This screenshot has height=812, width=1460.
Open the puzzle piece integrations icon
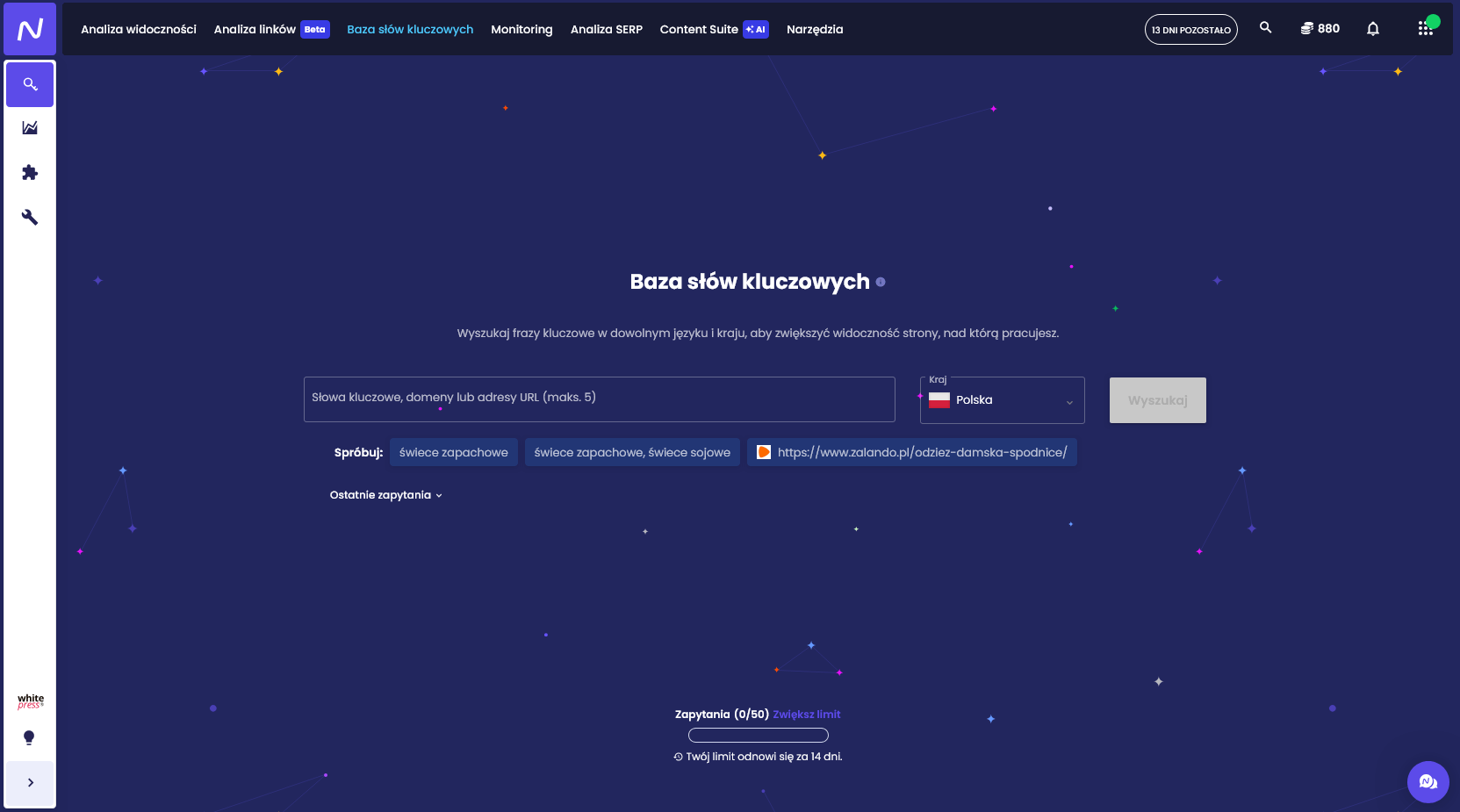tap(30, 173)
